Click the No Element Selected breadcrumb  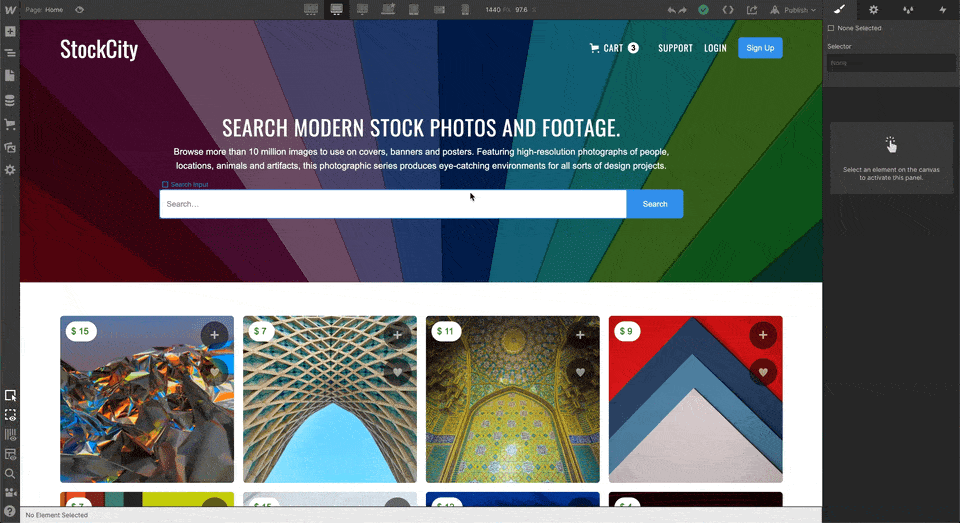tap(56, 515)
